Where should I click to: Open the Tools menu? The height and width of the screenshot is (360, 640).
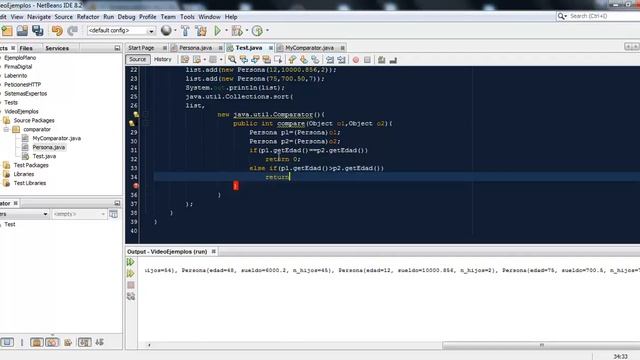[x=187, y=17]
